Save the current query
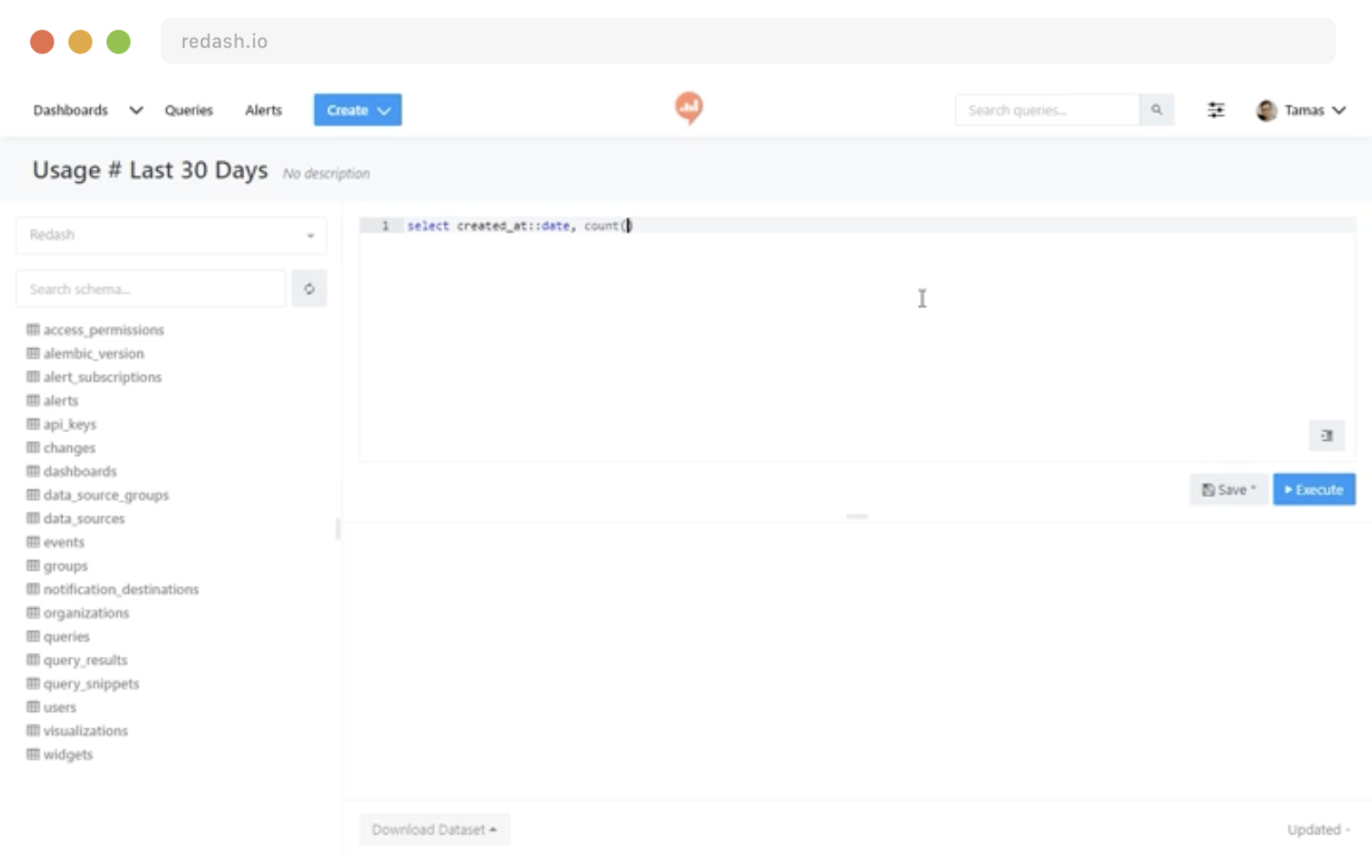The width and height of the screenshot is (1372, 868). tap(1228, 489)
